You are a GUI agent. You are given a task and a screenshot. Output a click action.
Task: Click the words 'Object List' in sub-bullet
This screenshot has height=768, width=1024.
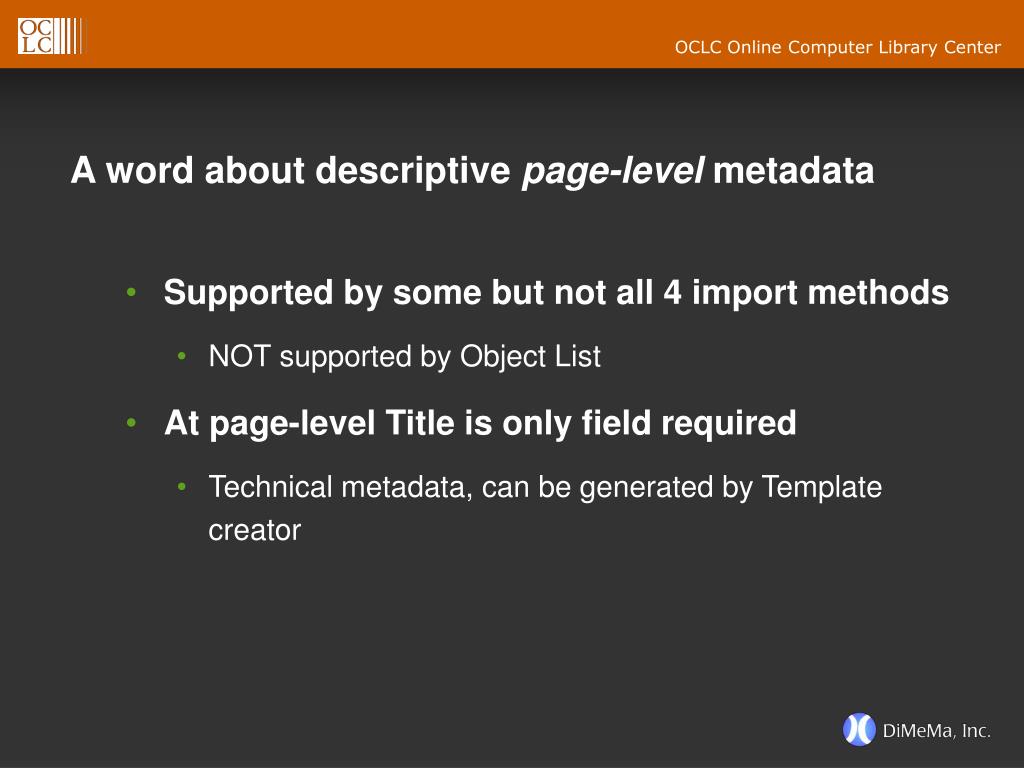point(530,357)
